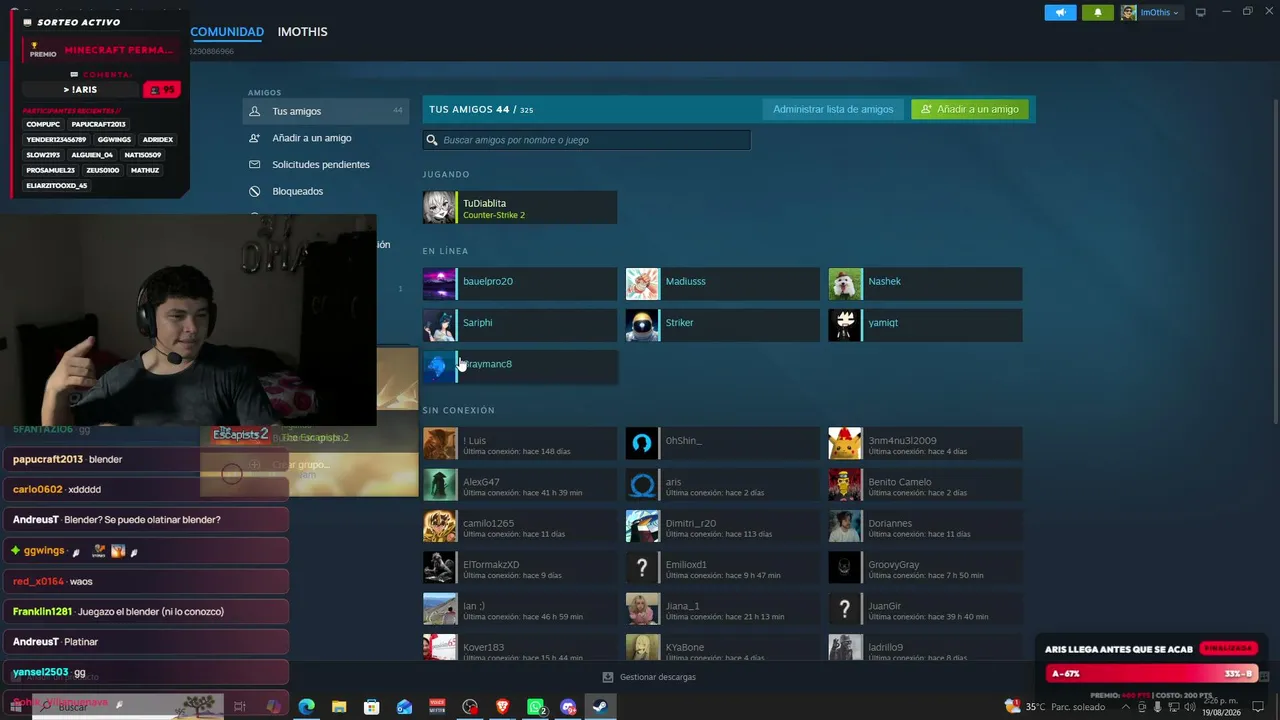1280x720 pixels.
Task: Open offline friend JuanGir
Action: tap(925, 609)
